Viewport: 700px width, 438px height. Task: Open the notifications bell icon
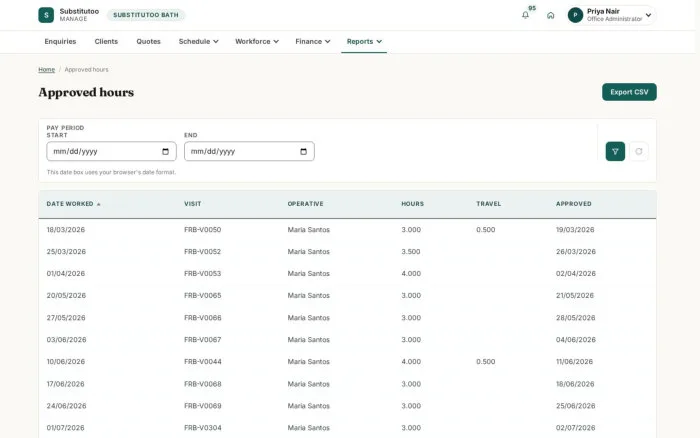[525, 15]
